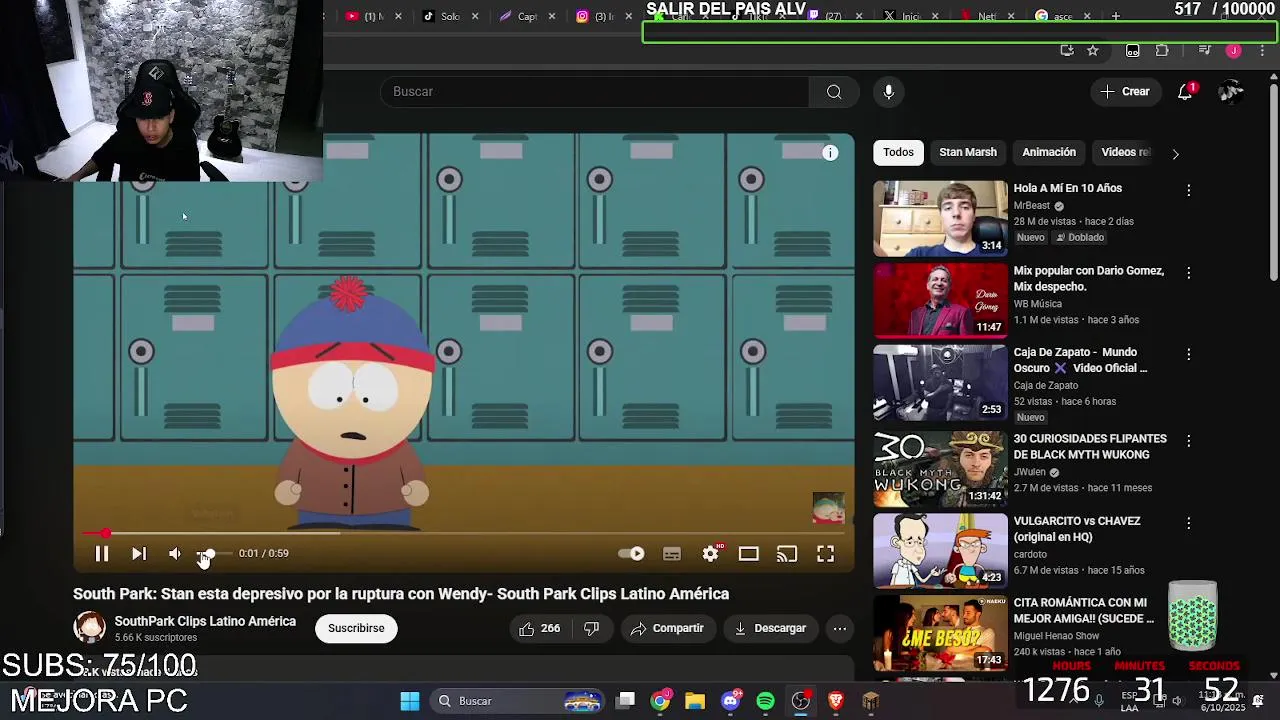The image size is (1280, 720).
Task: Open more actions ellipsis below video
Action: (x=840, y=628)
